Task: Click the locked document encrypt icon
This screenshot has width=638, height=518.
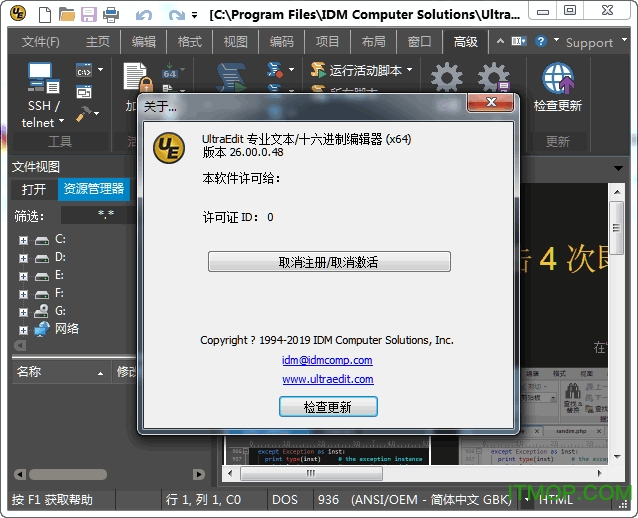Action: [138, 77]
